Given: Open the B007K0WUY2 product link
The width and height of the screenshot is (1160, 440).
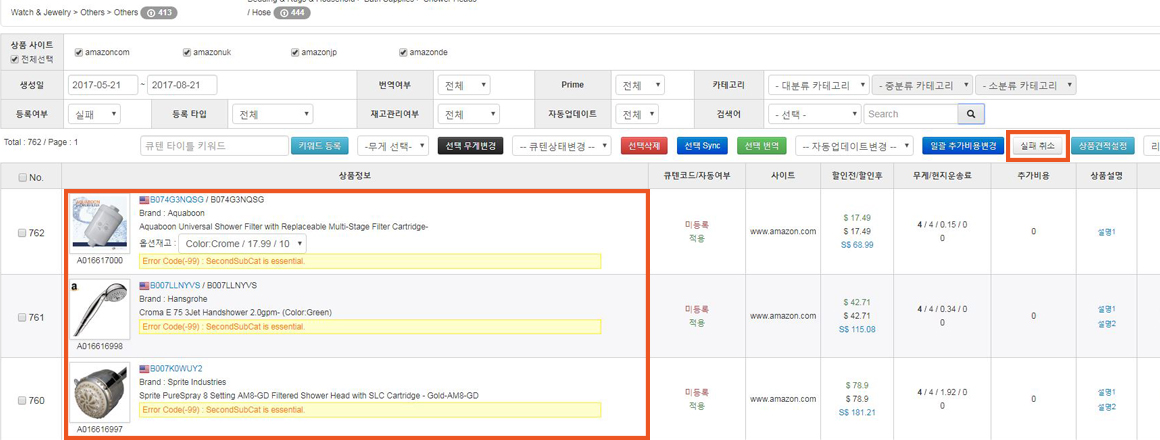Looking at the screenshot, I should (176, 368).
